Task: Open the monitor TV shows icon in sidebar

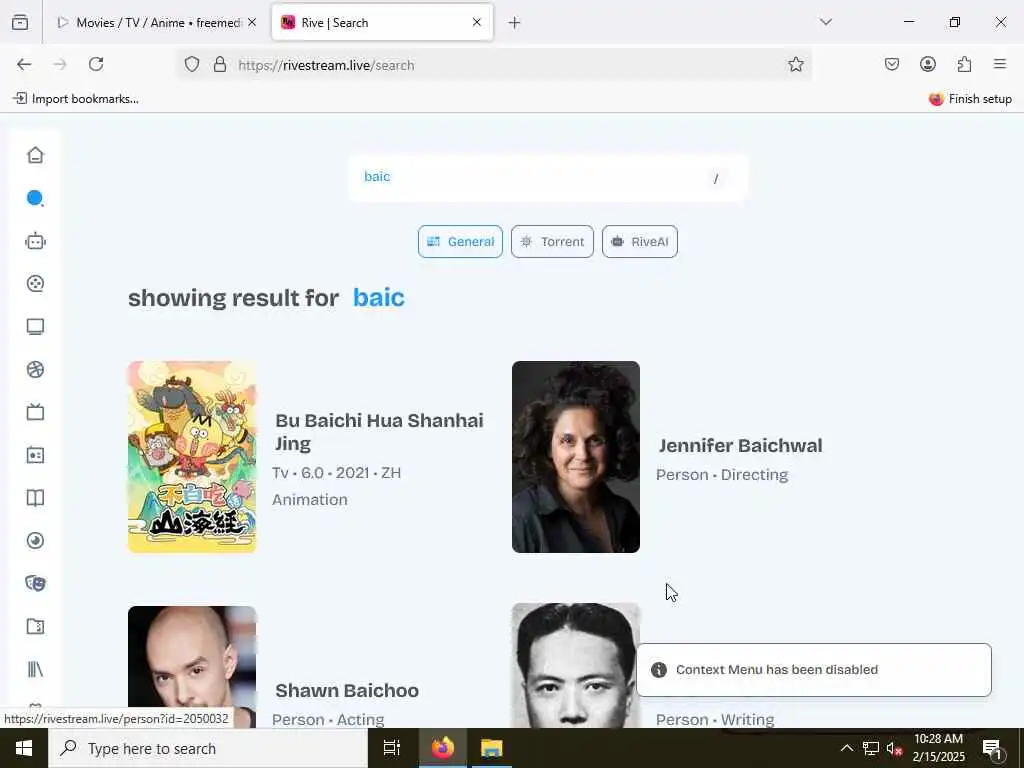Action: click(35, 327)
